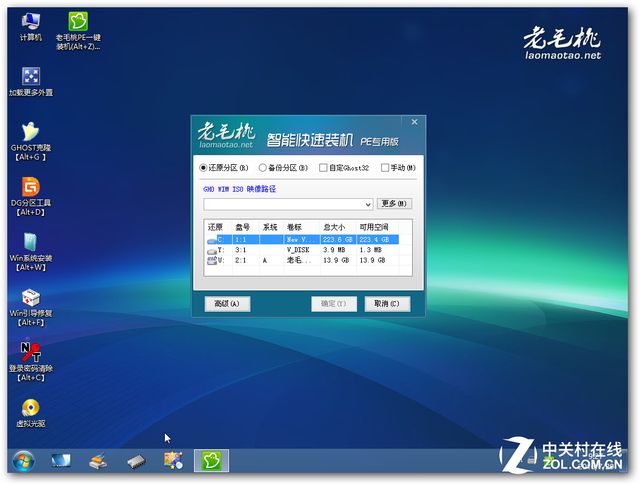Open the colorful tools taskbar icon
The height and width of the screenshot is (485, 640).
pos(173,461)
